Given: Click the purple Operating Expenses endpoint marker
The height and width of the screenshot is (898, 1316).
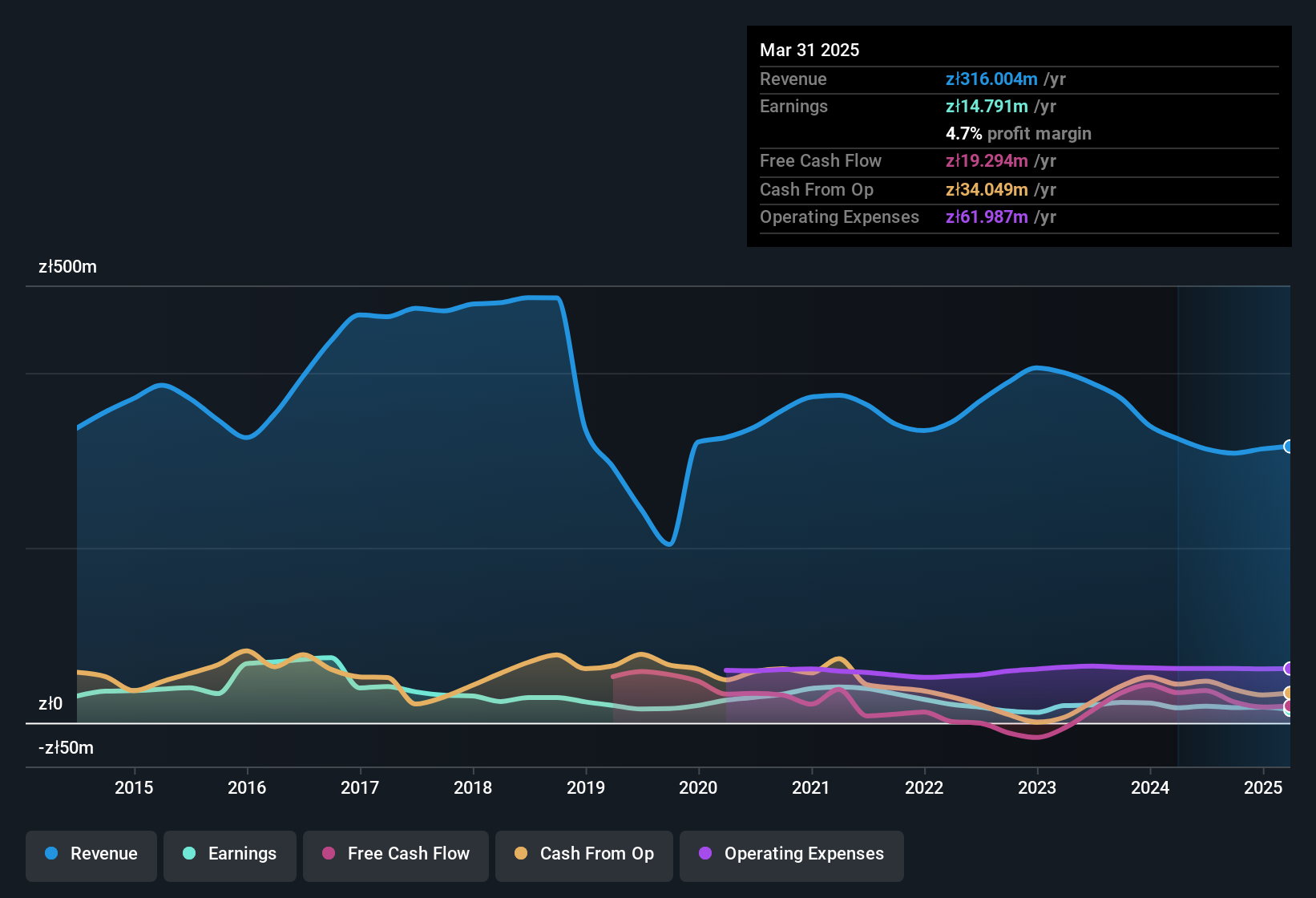Looking at the screenshot, I should pyautogui.click(x=1289, y=669).
